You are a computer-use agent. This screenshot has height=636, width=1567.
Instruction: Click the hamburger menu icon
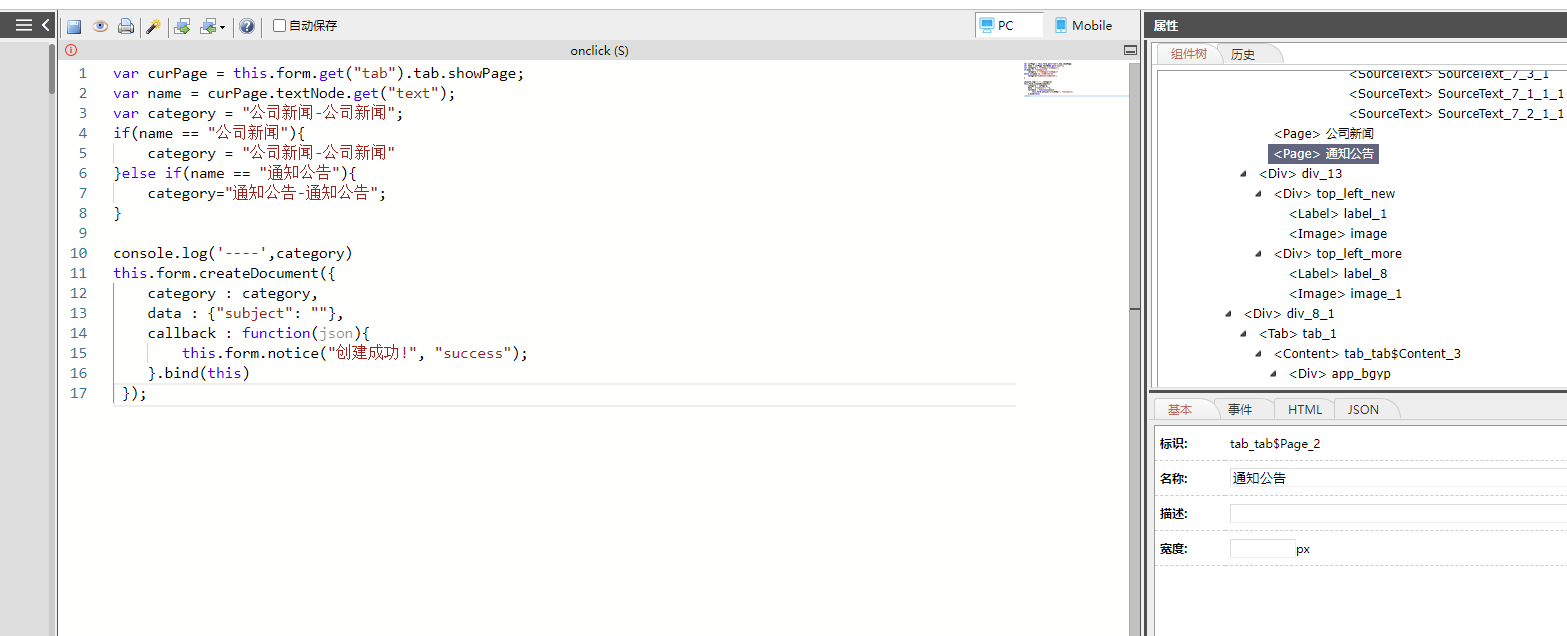24,25
